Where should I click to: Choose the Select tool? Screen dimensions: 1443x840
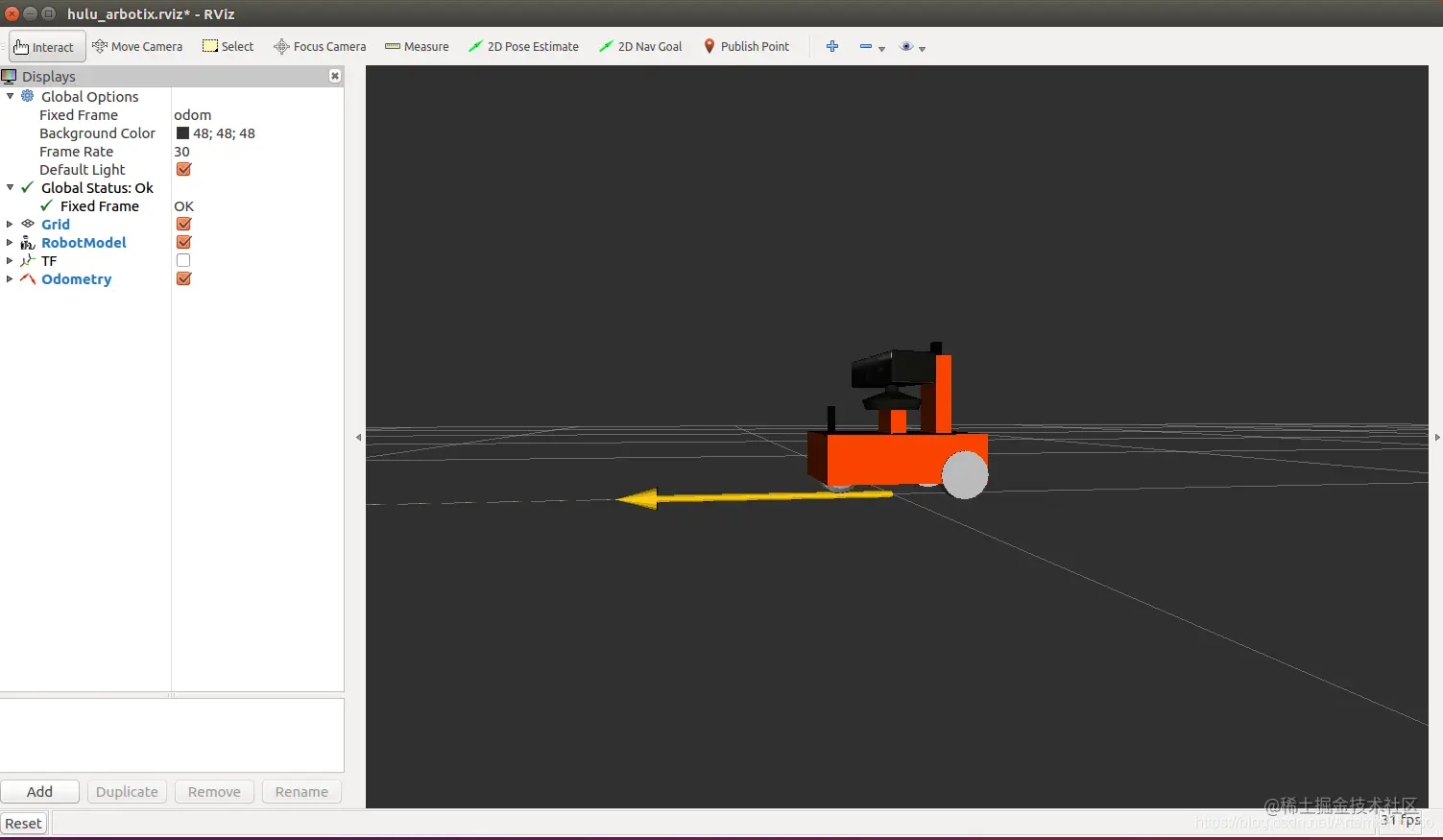[x=228, y=46]
